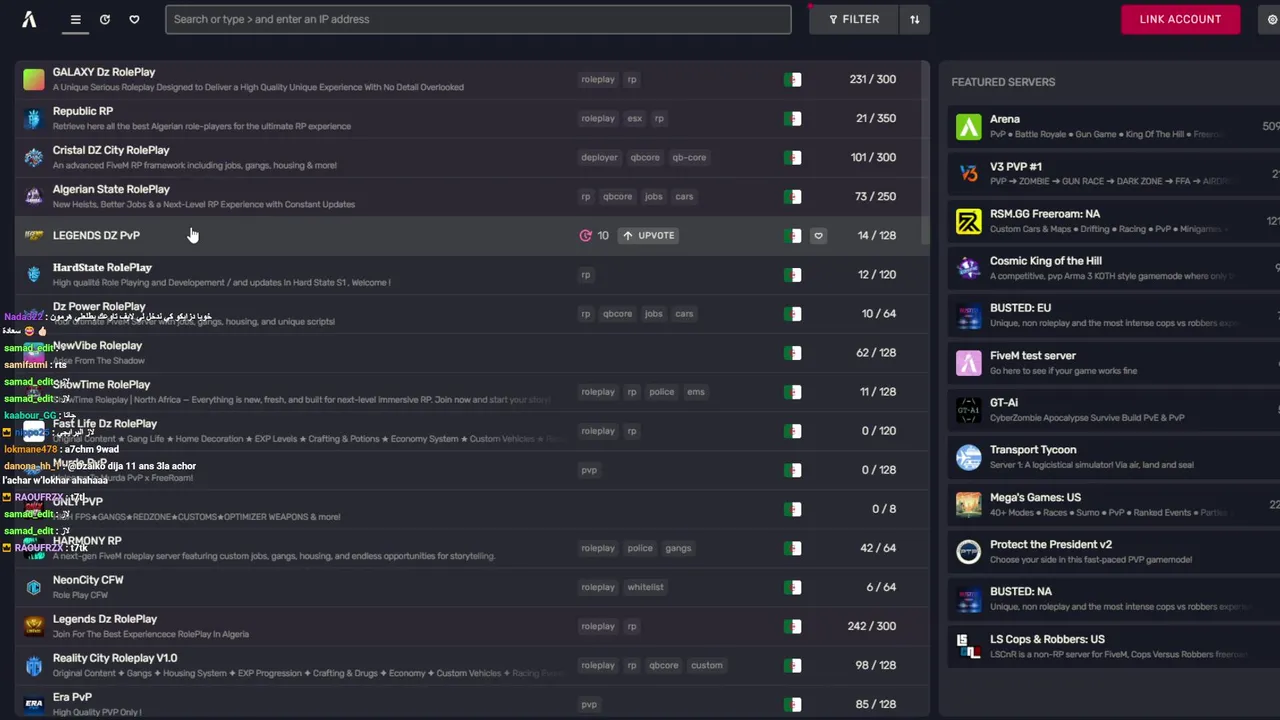
Task: Click the server list vertical scrollbar
Action: point(925,150)
